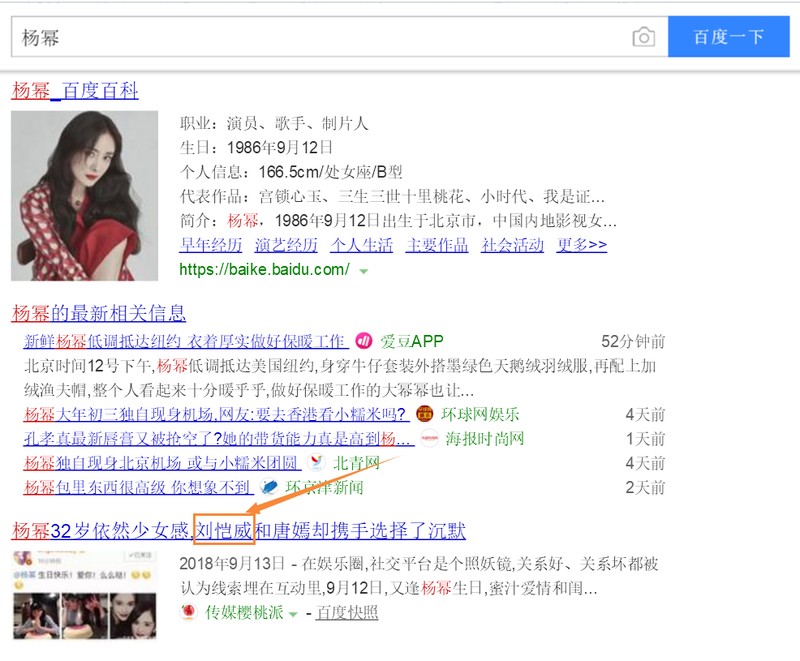800x661 pixels.
Task: Click the 1天前 timestamp
Action: click(x=645, y=439)
